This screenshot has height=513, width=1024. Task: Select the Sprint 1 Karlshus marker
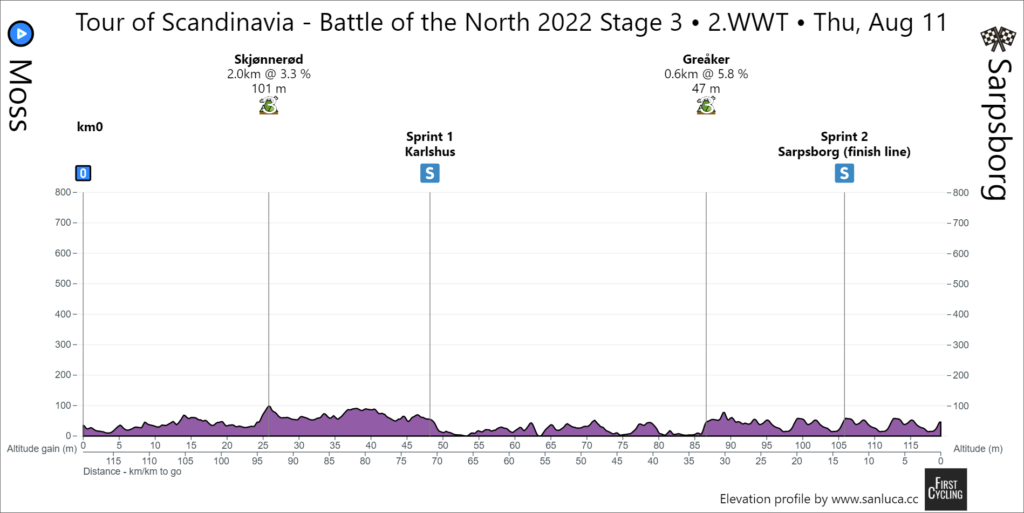click(x=430, y=174)
